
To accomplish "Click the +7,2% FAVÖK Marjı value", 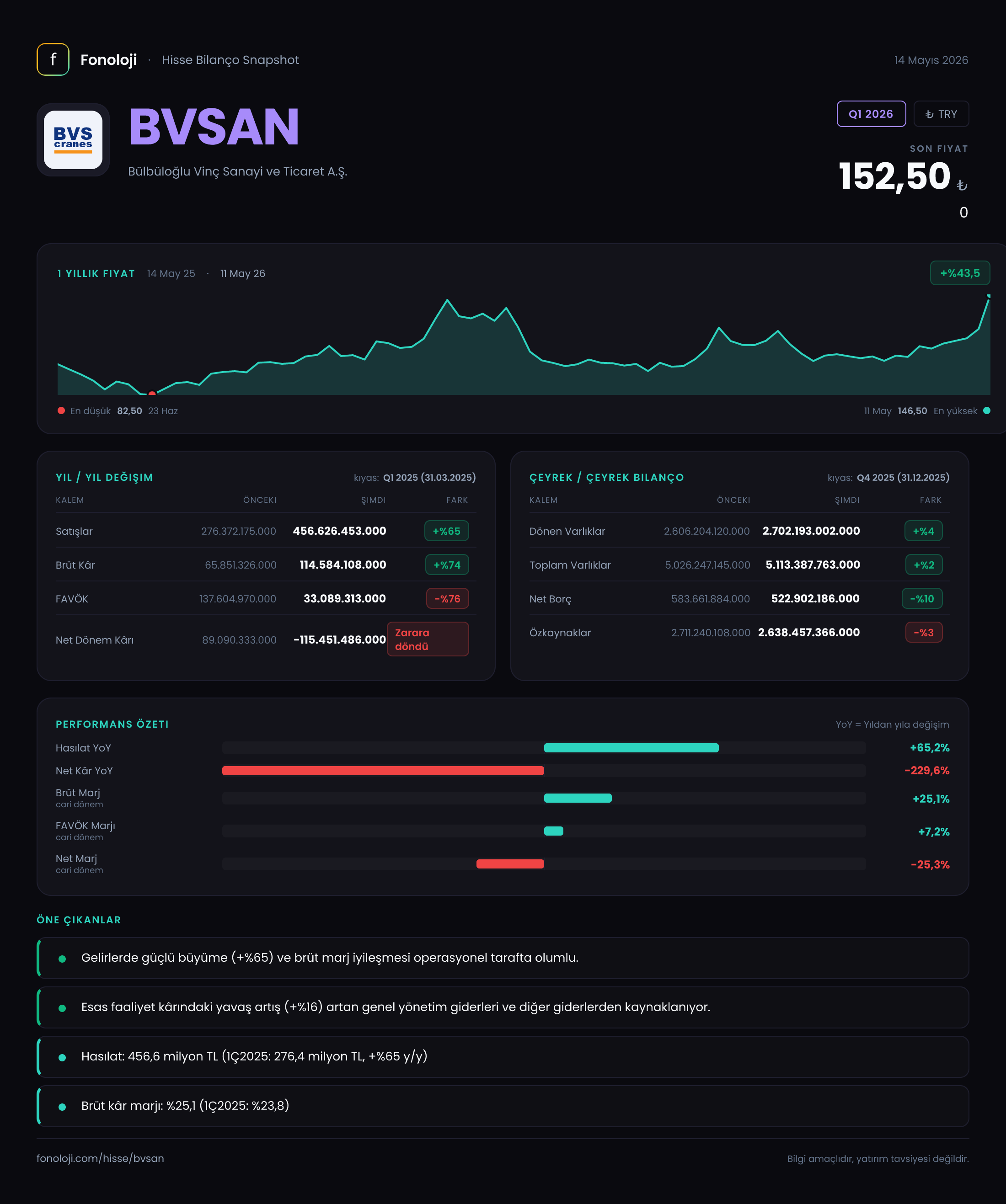I will (934, 831).
